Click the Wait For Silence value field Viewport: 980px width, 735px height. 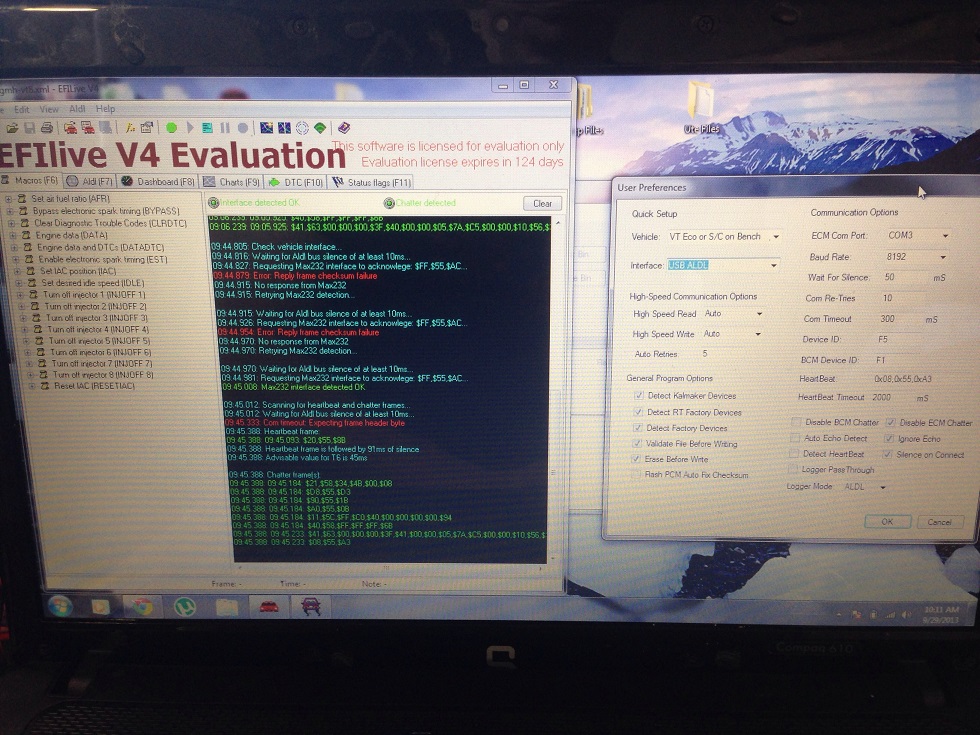click(x=906, y=277)
